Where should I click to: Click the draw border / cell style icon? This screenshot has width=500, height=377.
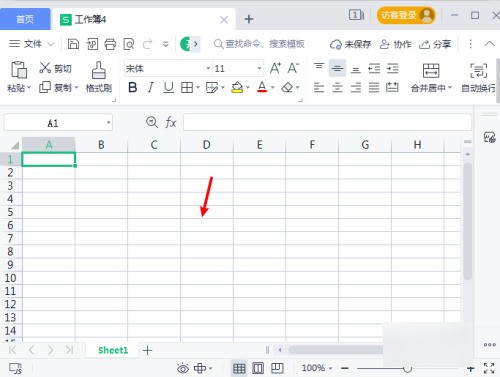point(212,88)
